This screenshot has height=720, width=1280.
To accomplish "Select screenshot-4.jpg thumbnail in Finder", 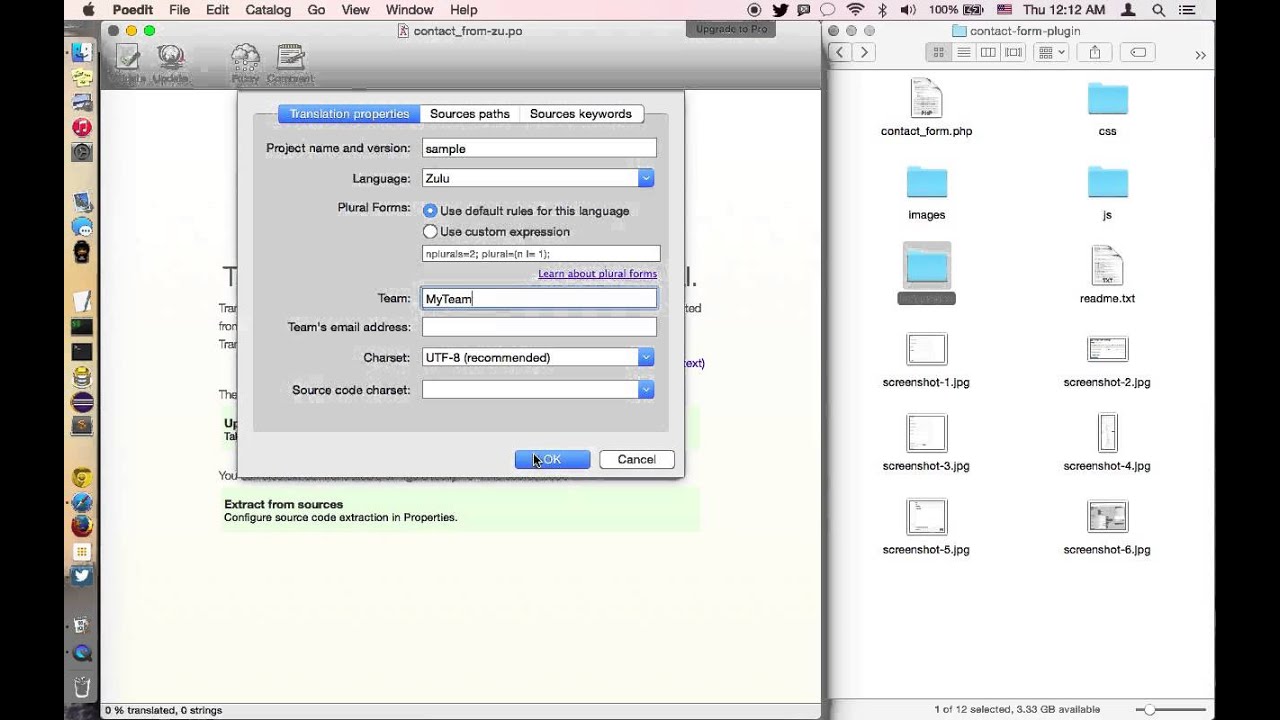I will (1107, 433).
